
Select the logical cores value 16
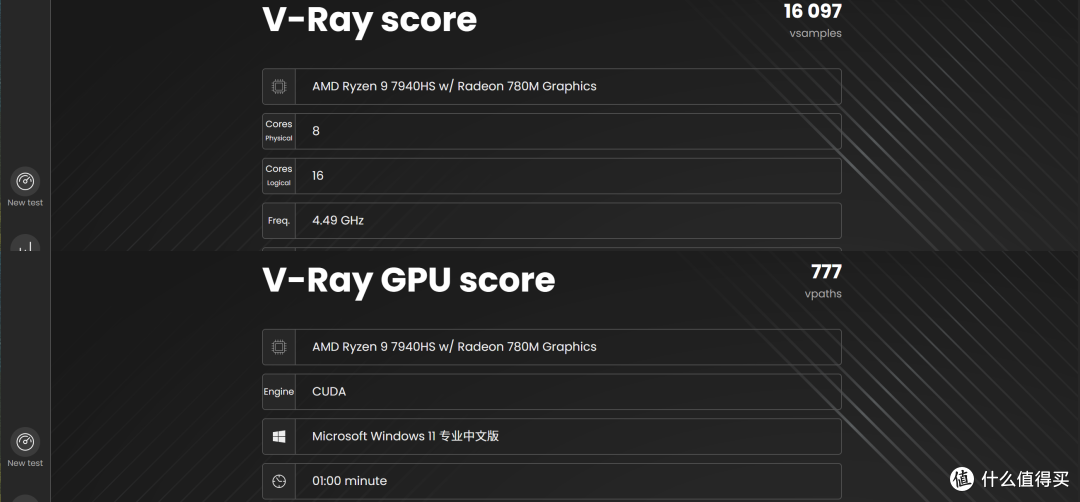coord(318,176)
